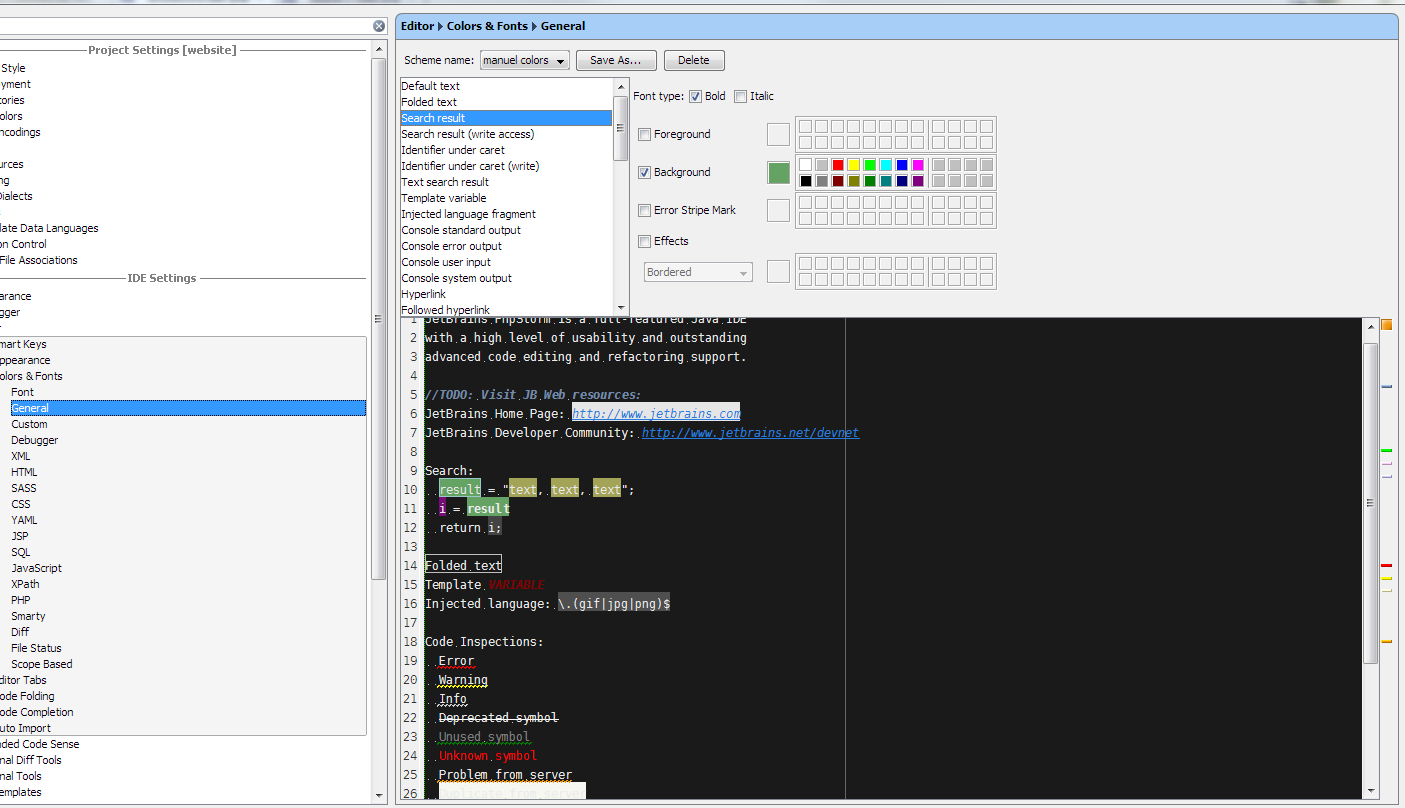The height and width of the screenshot is (808, 1405).
Task: Select 'Console user input' attribute
Action: (506, 262)
